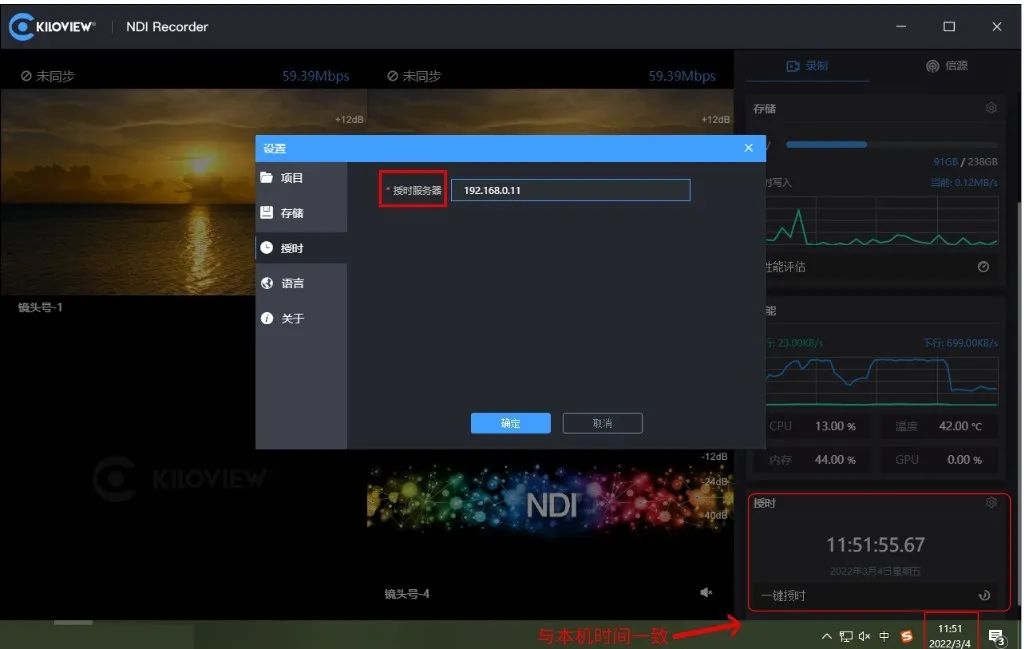The height and width of the screenshot is (649, 1024).
Task: Click the 11:51:55.67 time display
Action: pyautogui.click(x=875, y=545)
